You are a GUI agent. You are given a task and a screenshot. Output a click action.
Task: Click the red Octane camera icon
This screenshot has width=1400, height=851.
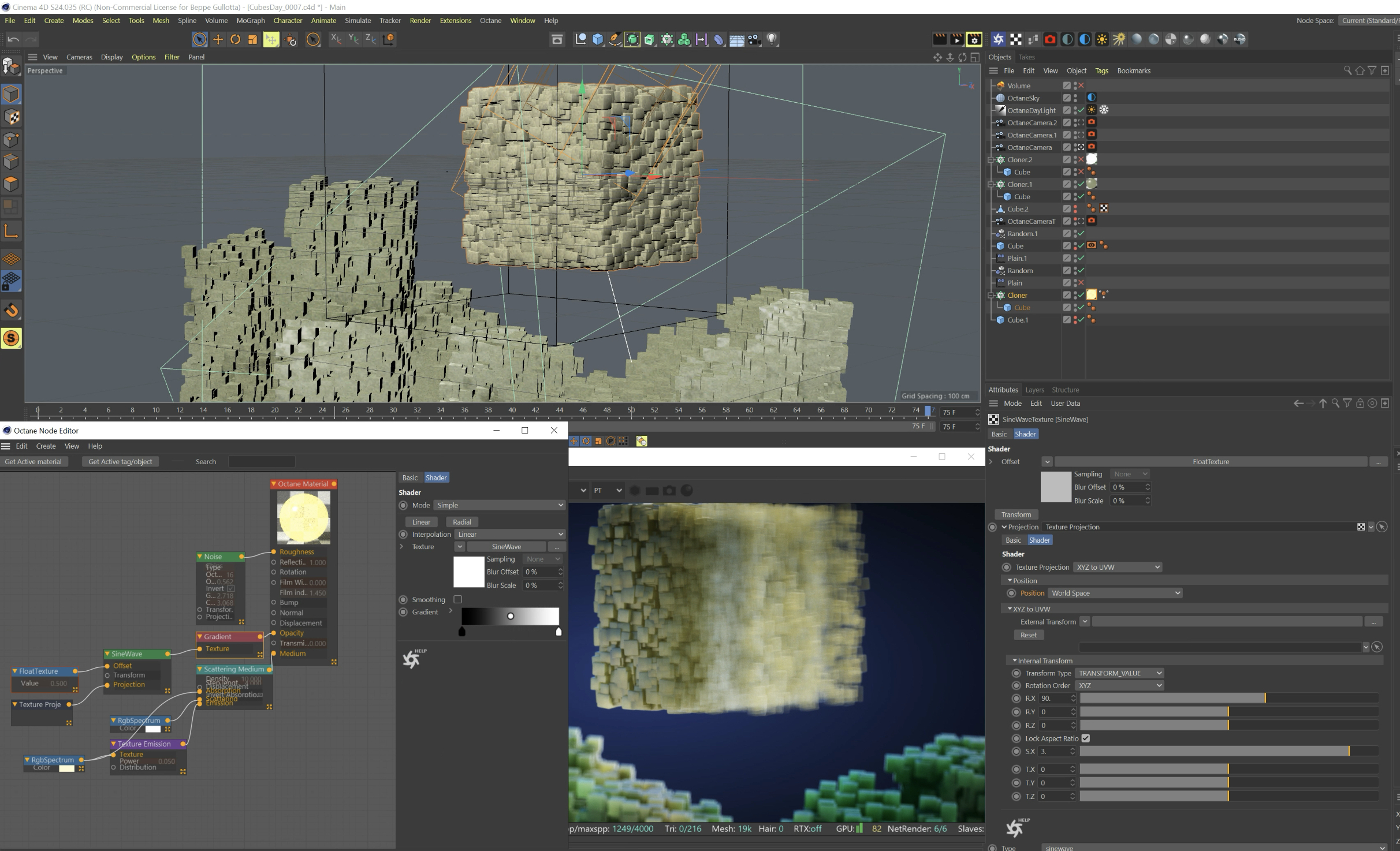[1050, 39]
